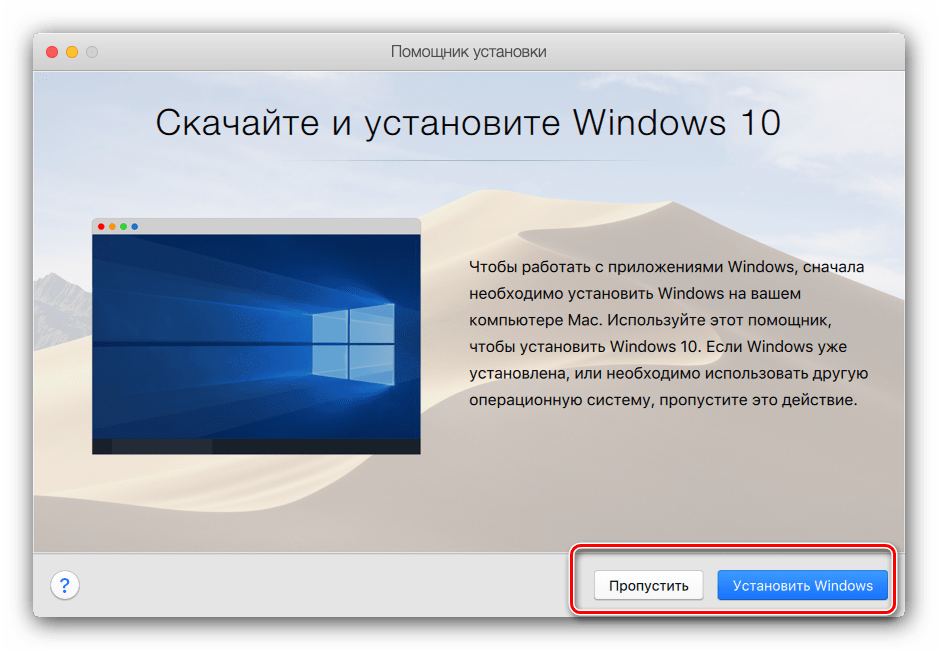Click the gray zoom button in the title bar
938x650 pixels.
point(92,52)
